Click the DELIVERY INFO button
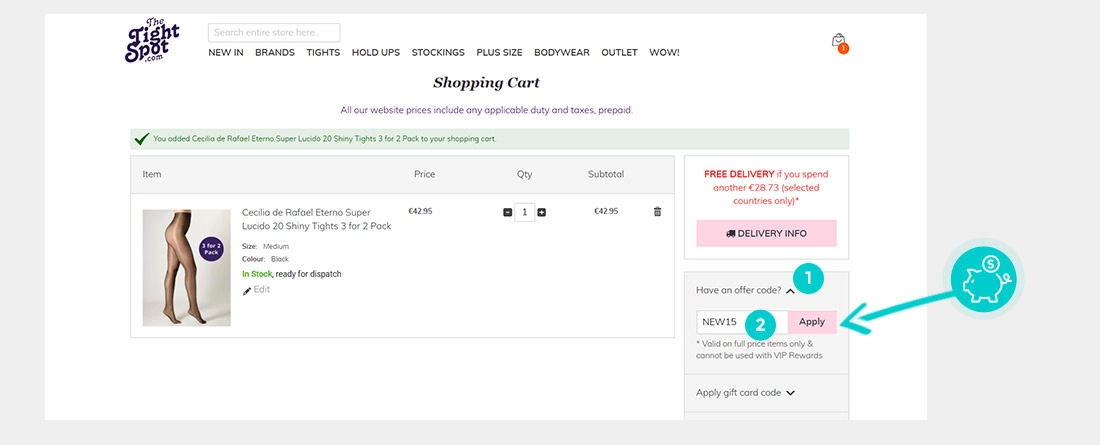The image size is (1100, 445). [766, 233]
